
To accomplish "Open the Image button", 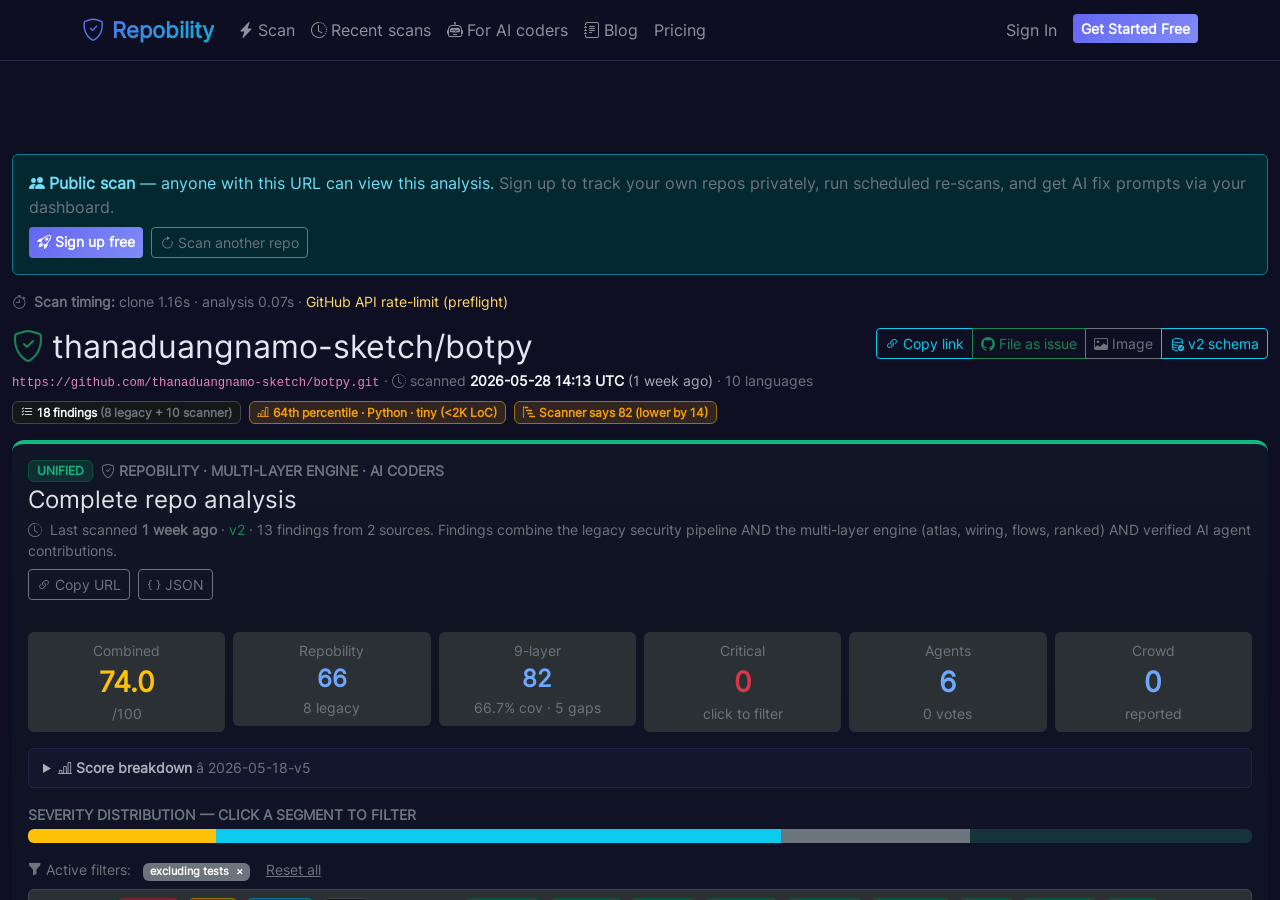I will (1123, 344).
